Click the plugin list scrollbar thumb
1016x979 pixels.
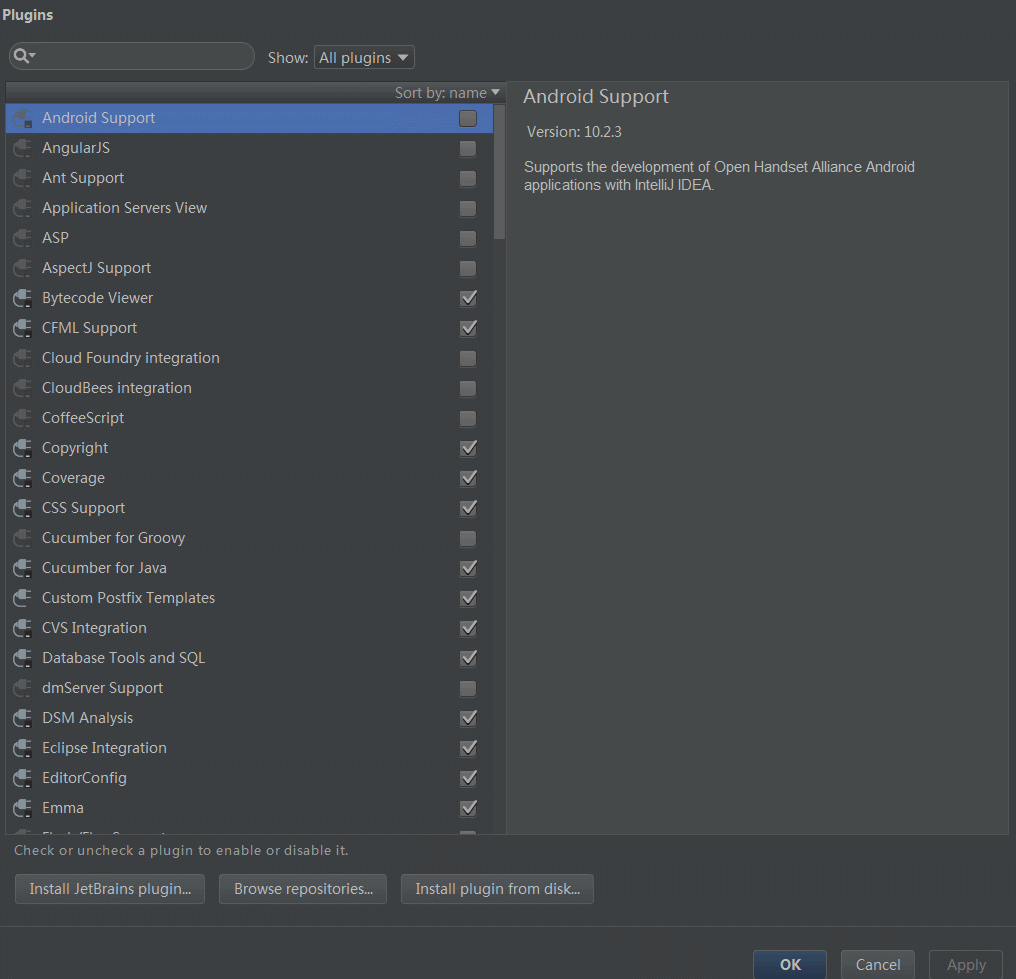(x=500, y=170)
